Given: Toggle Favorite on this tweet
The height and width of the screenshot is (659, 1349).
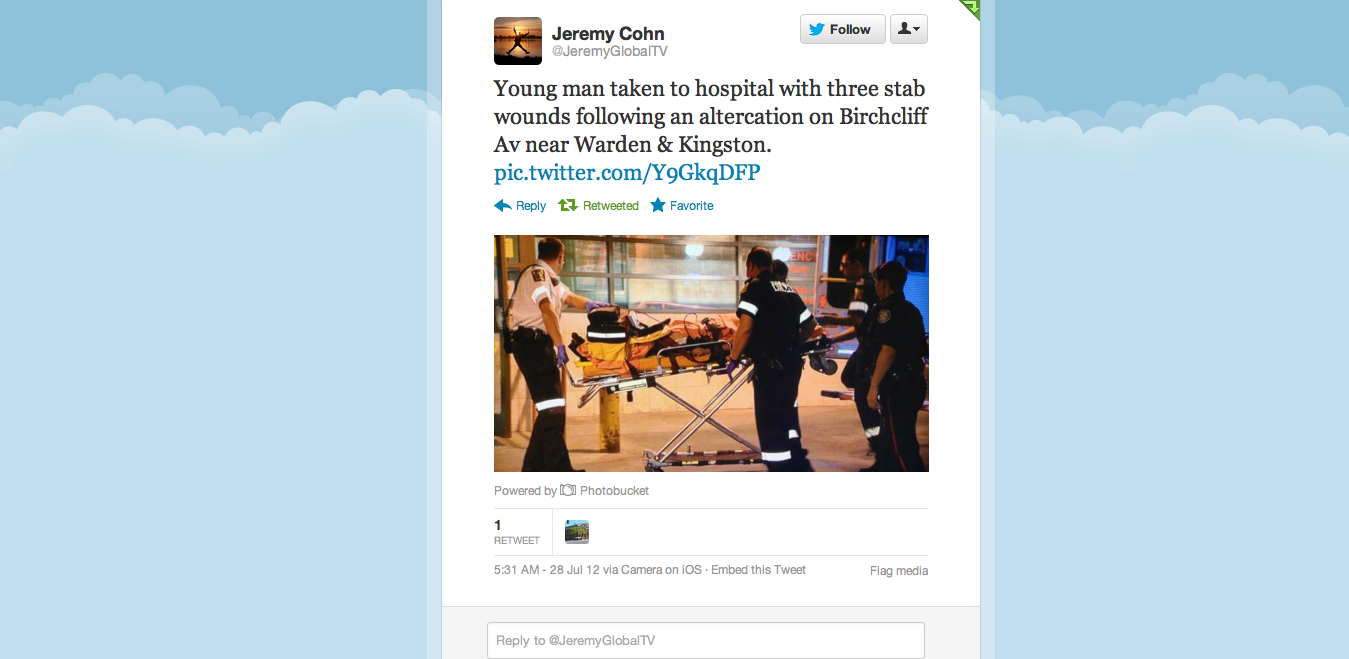Looking at the screenshot, I should point(682,205).
